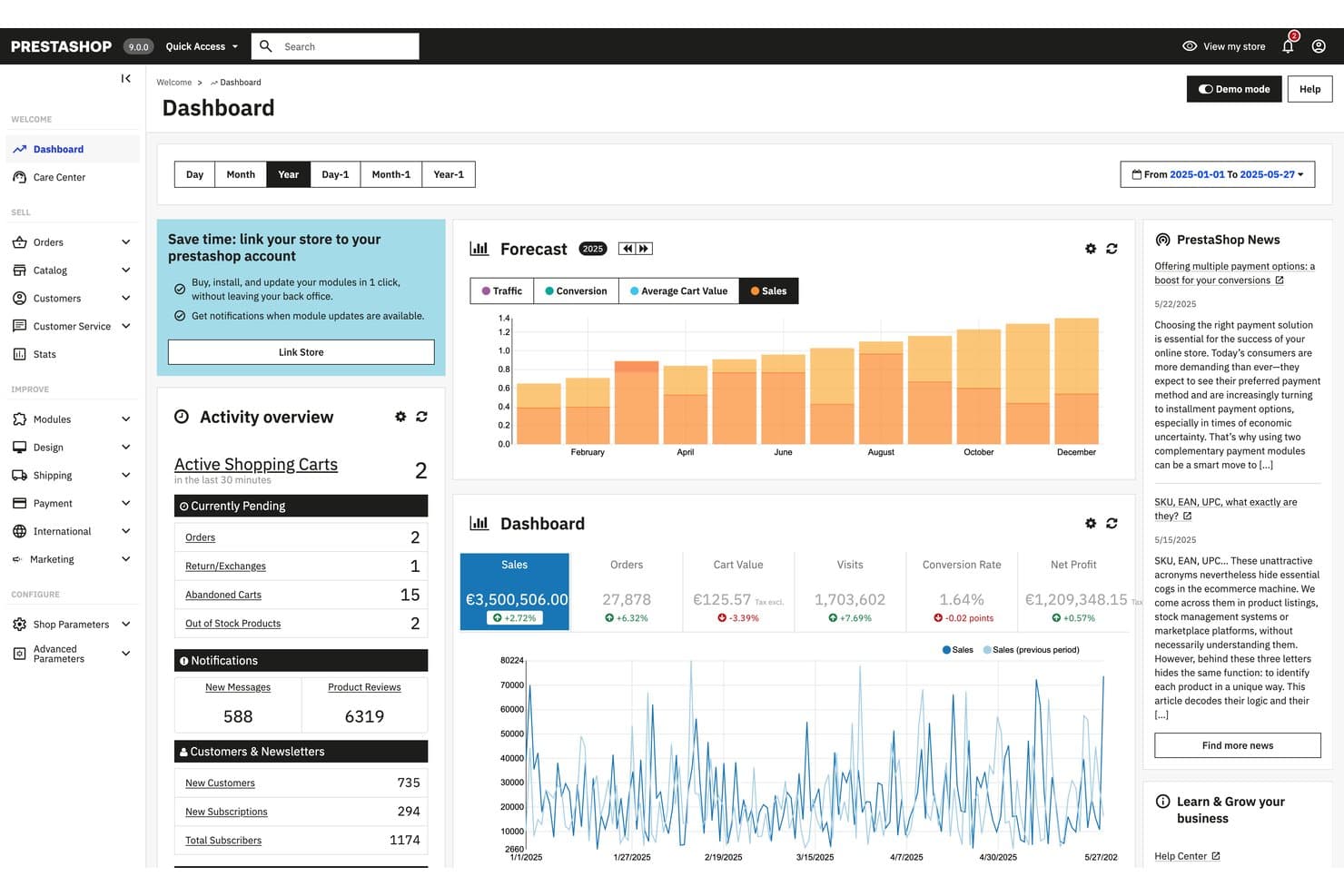
Task: Click the Orders basket icon in sidebar
Action: tap(19, 242)
